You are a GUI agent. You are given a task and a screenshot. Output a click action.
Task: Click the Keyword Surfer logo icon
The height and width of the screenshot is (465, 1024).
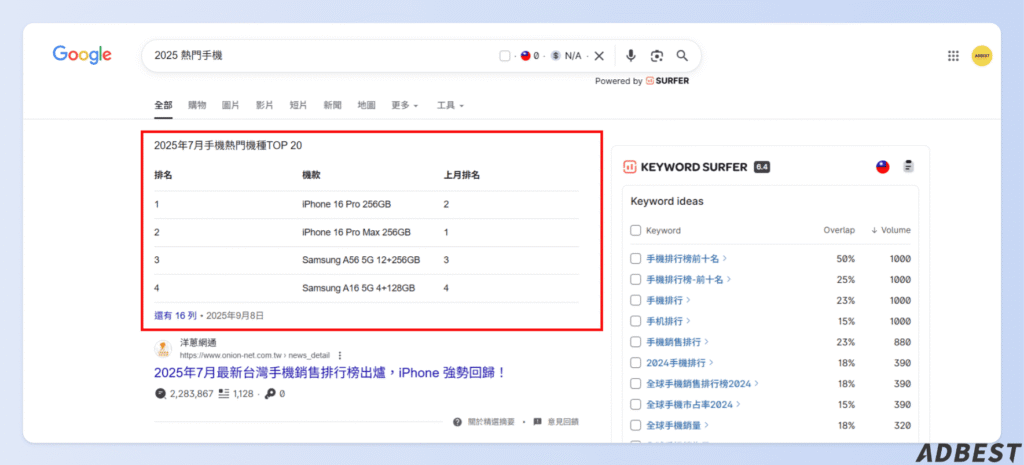coord(630,167)
